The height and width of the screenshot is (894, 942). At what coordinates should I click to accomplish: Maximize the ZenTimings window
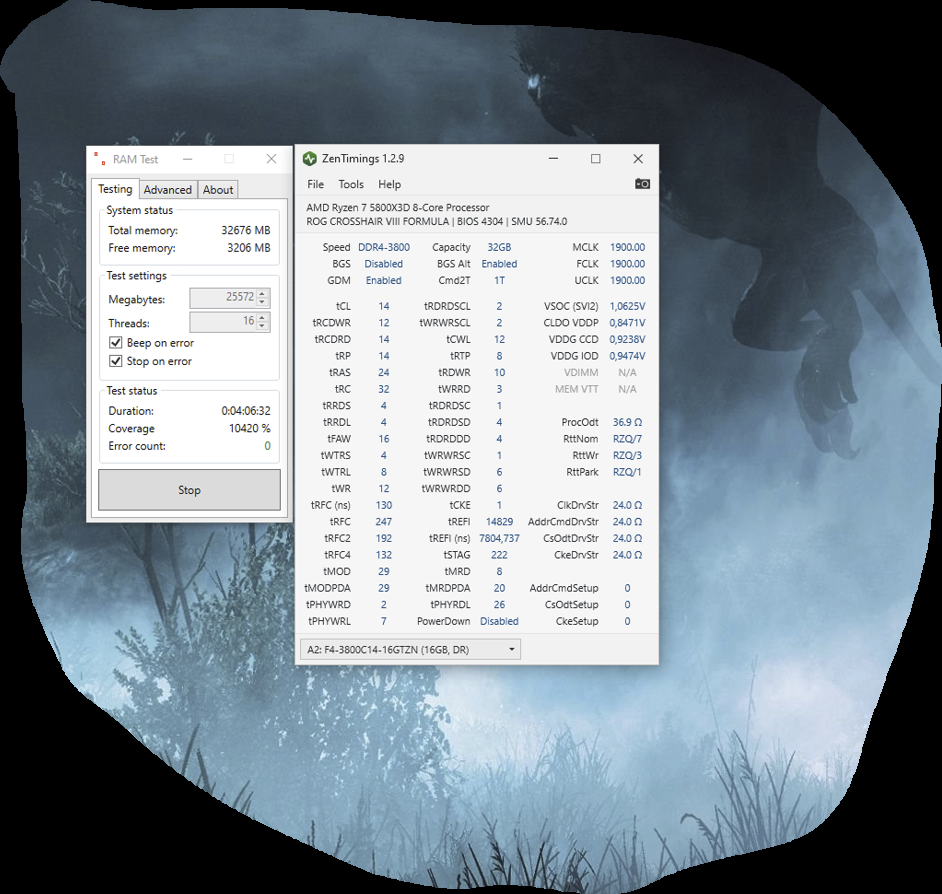tap(595, 159)
